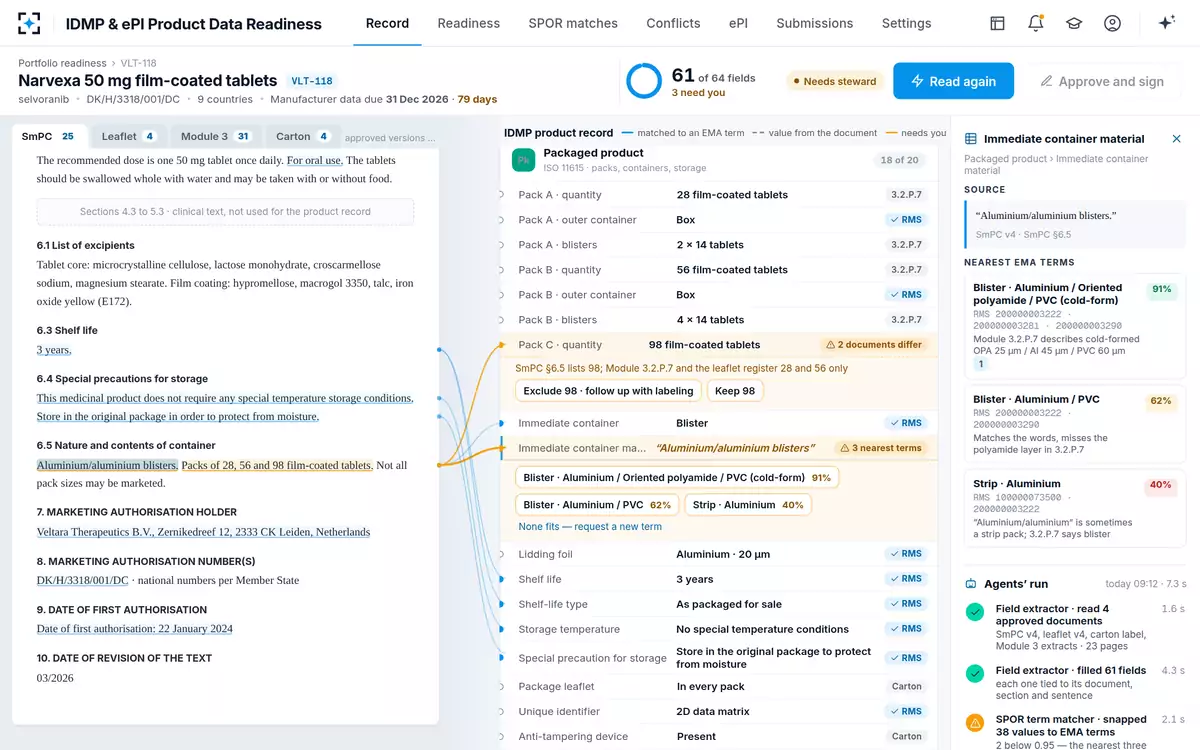
Task: Click the 2 documents differ warning
Action: tap(874, 345)
